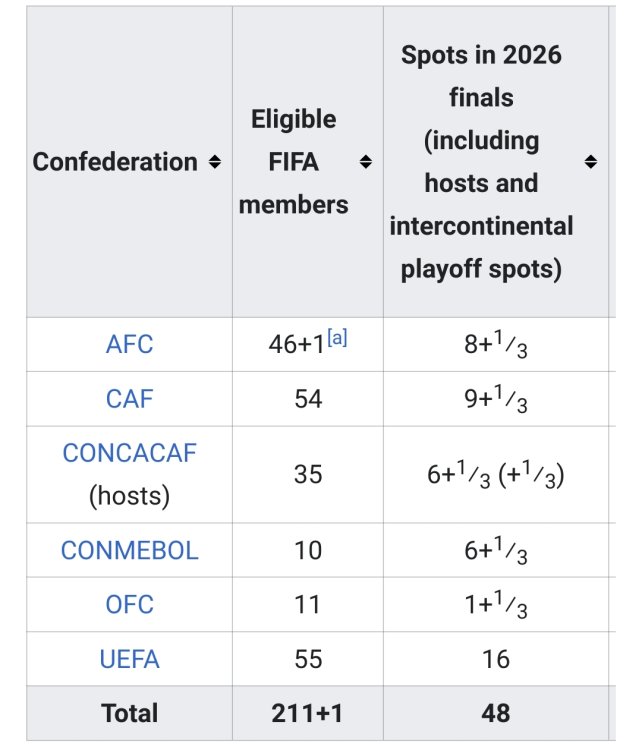Click the Eligible FIFA members sort arrows
Viewport: 642px width, 750px height.
365,162
